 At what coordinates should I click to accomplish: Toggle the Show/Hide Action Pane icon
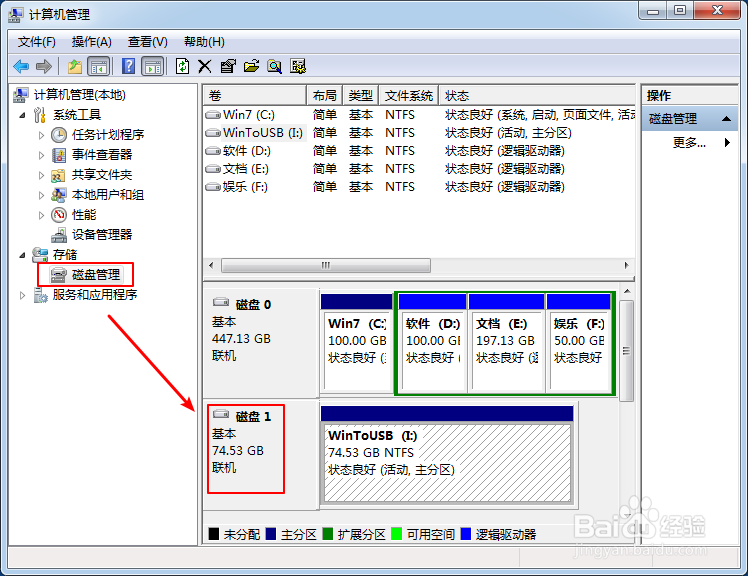click(153, 66)
